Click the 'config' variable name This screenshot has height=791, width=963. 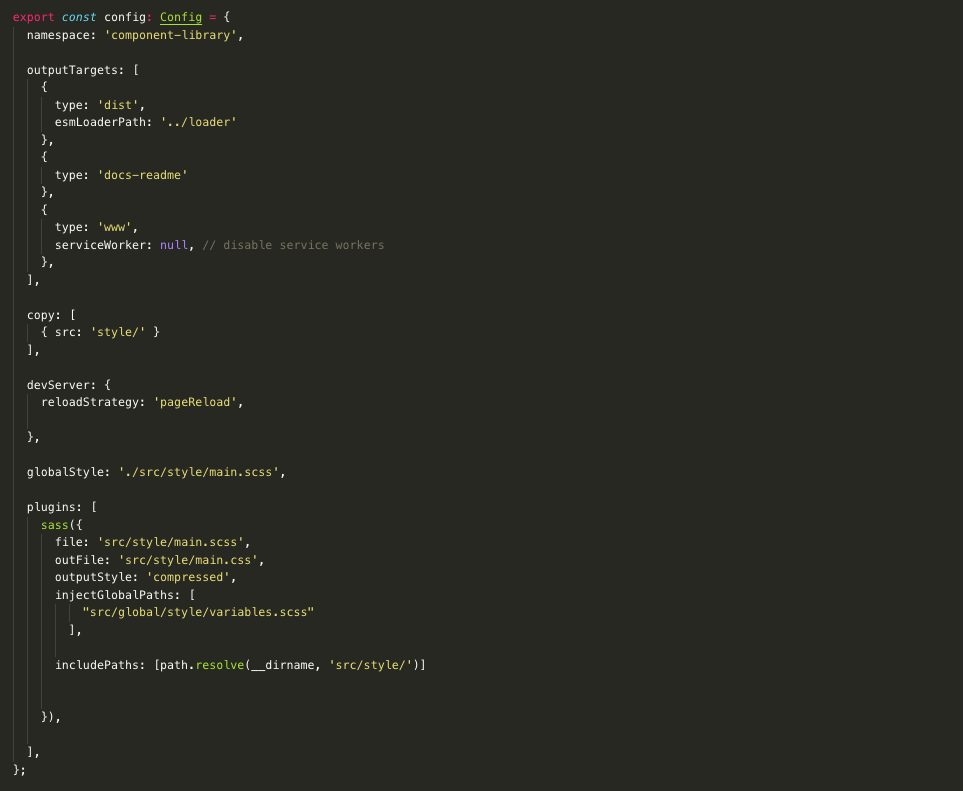125,17
